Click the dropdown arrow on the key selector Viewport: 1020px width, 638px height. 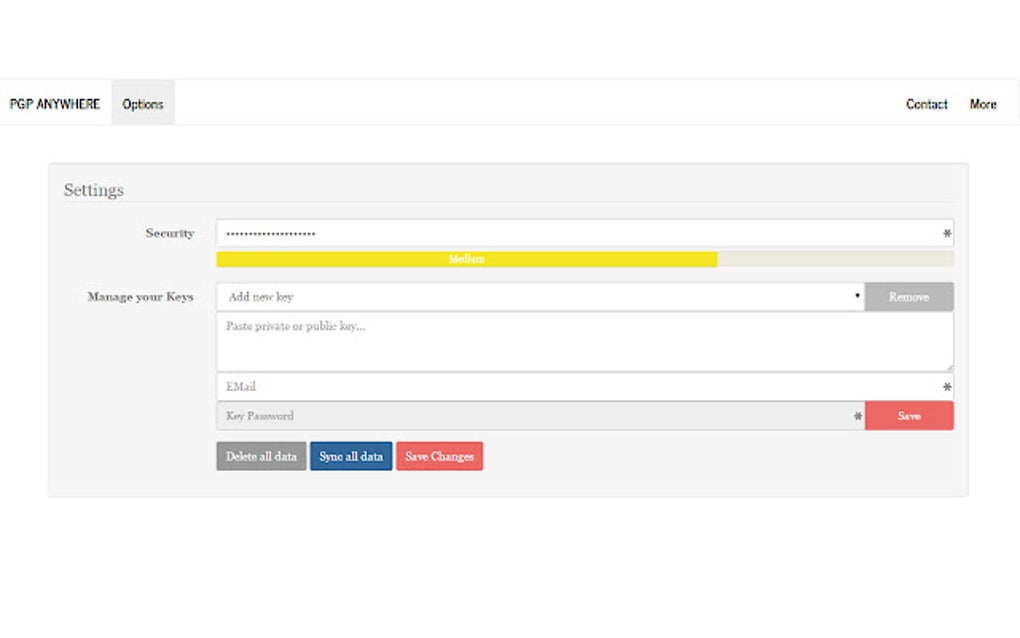point(857,296)
